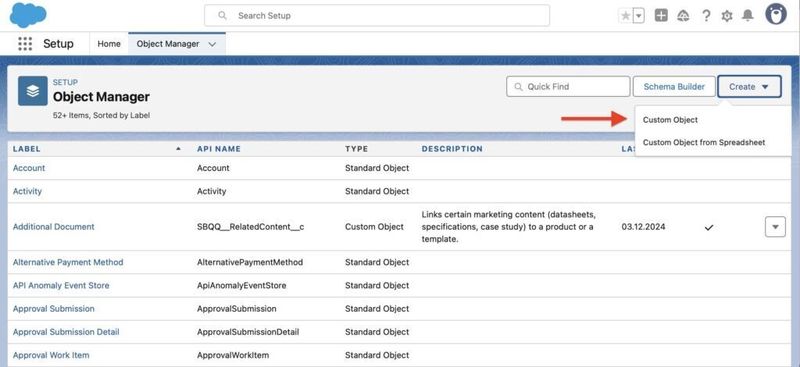
Task: Open the API Anomaly Event Store link
Action: tap(61, 285)
